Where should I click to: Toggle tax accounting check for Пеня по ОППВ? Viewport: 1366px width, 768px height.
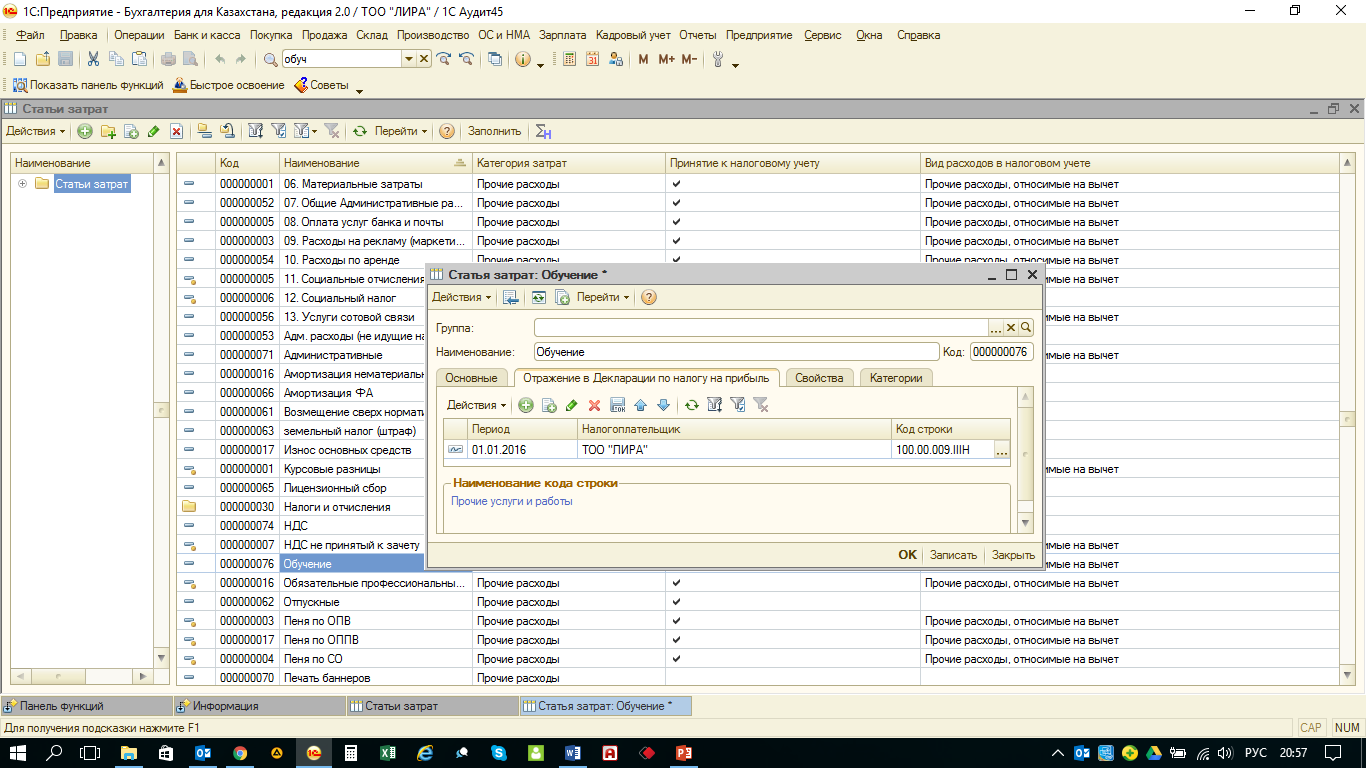tap(677, 640)
